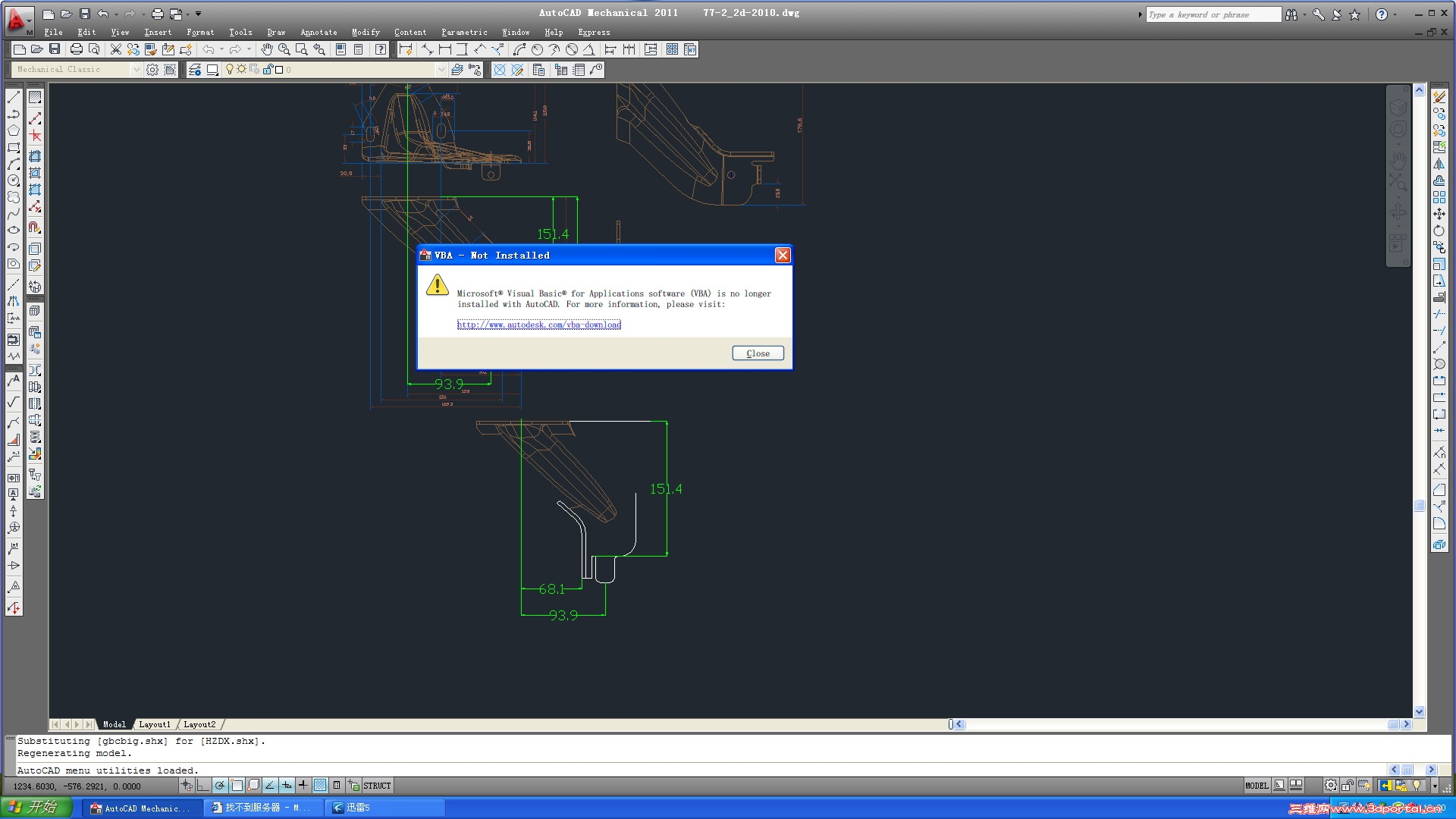Switch to the Layout1 tab
Screen dimensions: 1456x819
(155, 724)
